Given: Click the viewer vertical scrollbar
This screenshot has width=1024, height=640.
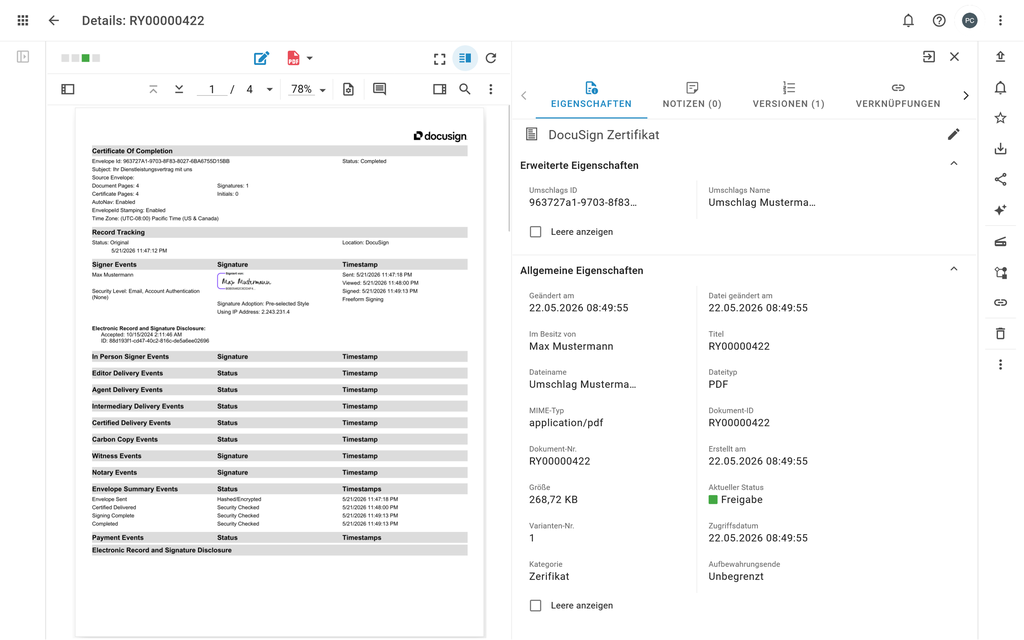Looking at the screenshot, I should [509, 168].
